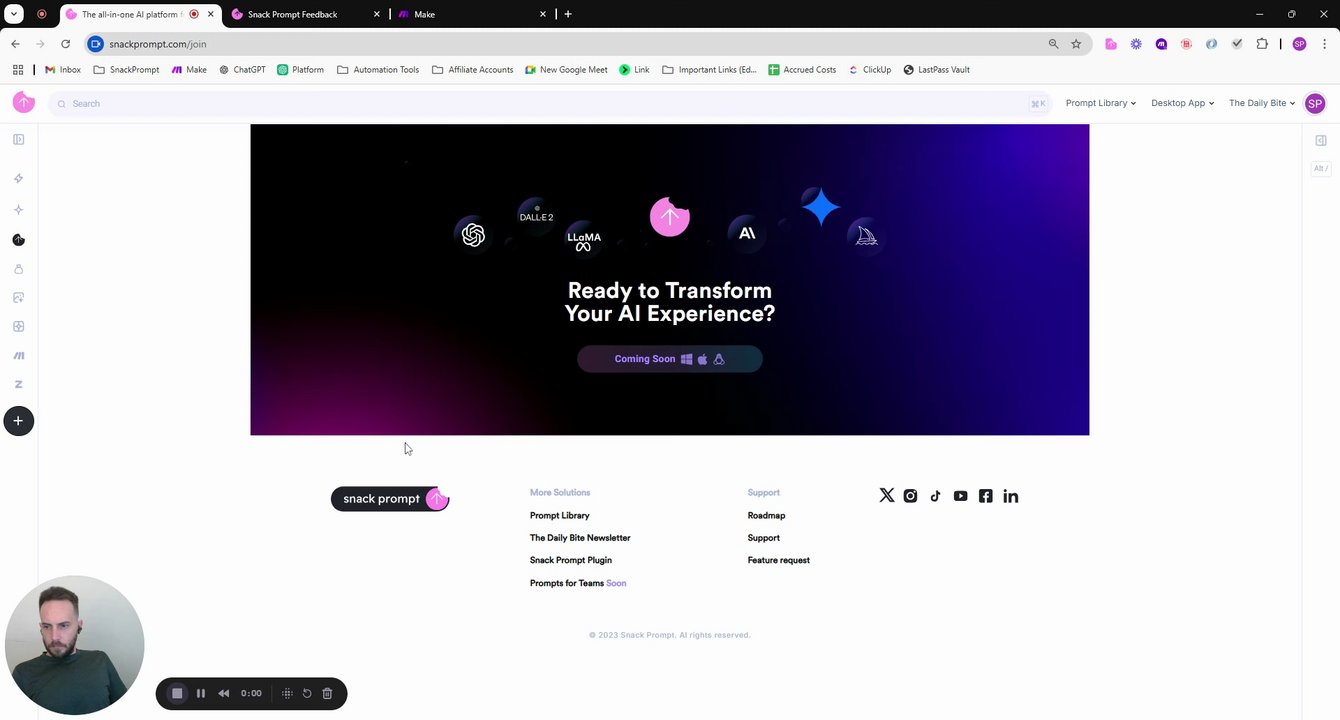Open the Instagram social icon

(910, 496)
